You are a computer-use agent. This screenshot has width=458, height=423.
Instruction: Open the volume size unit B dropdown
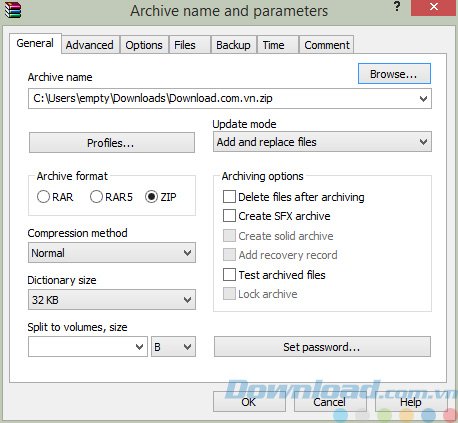pyautogui.click(x=173, y=347)
